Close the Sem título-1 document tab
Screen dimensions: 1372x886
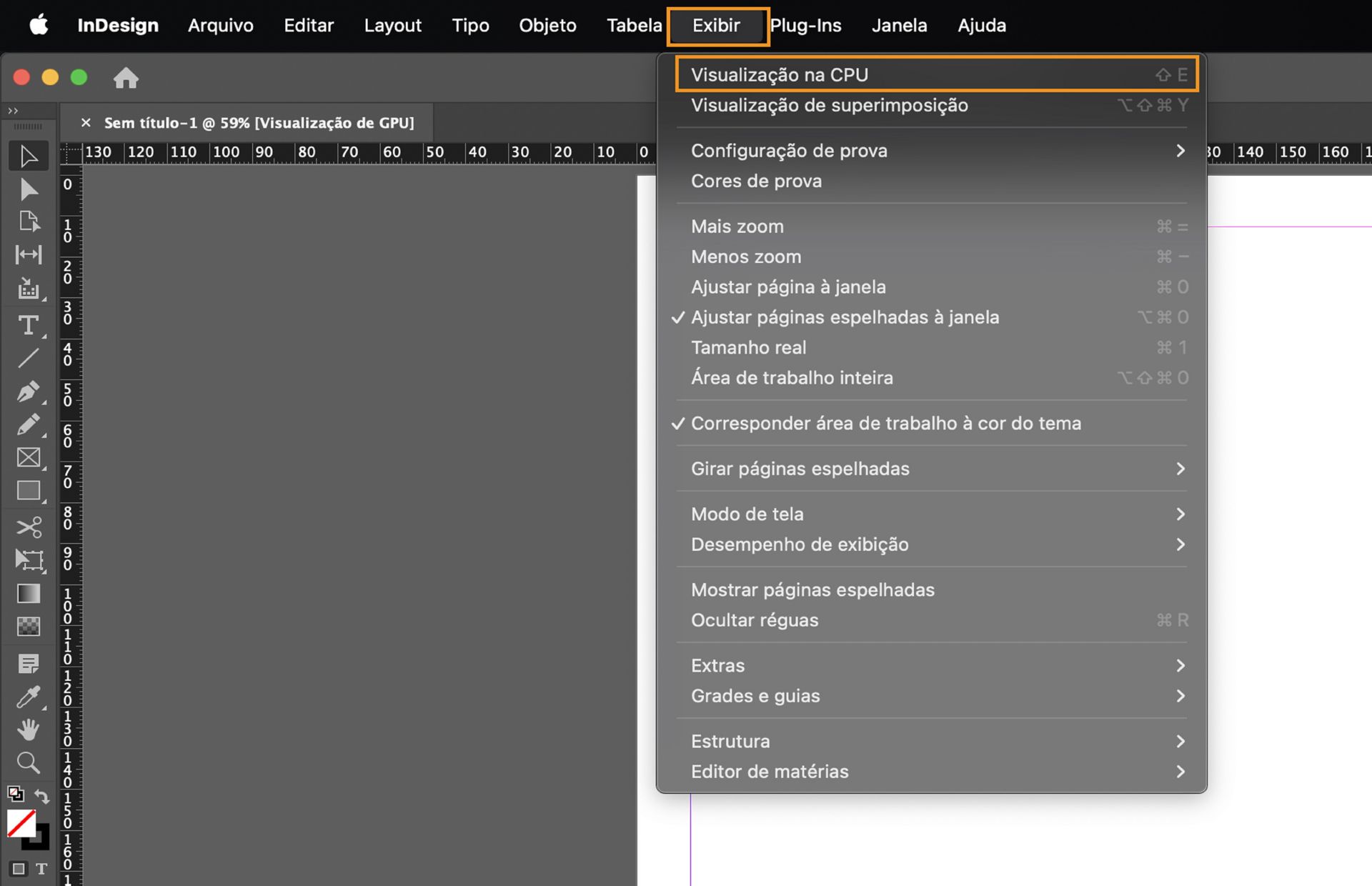click(86, 122)
